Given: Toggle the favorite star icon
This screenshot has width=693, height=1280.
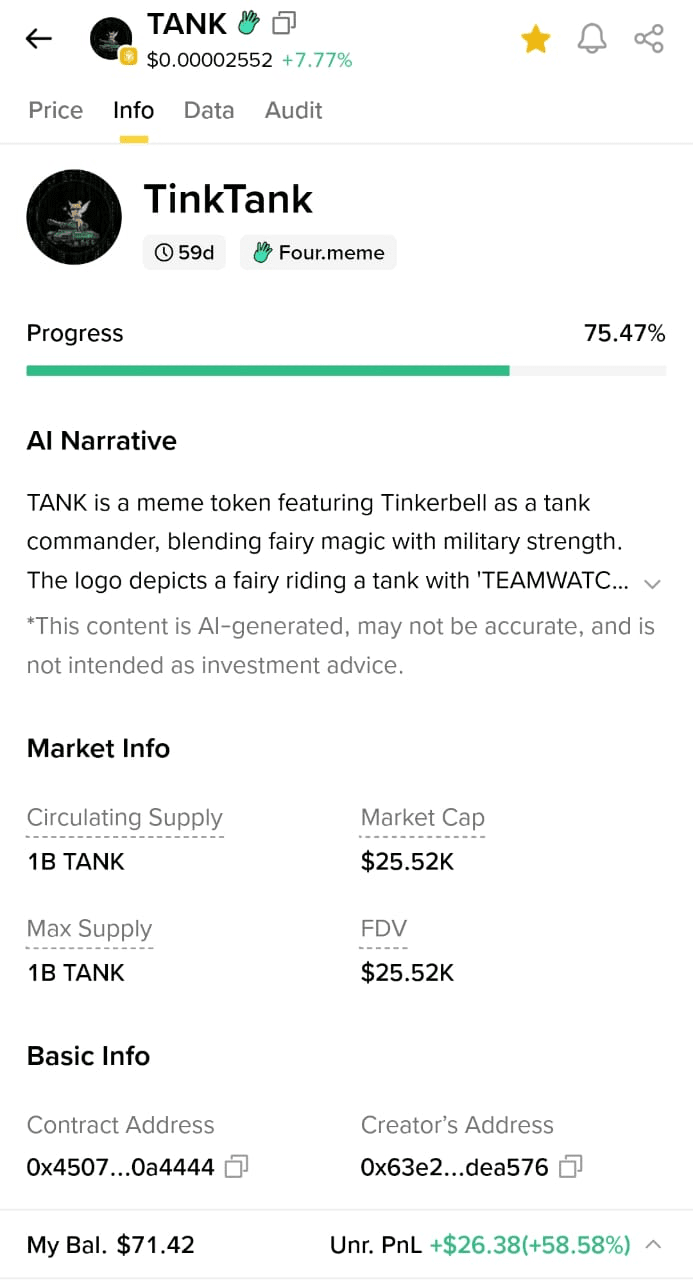Looking at the screenshot, I should (536, 39).
